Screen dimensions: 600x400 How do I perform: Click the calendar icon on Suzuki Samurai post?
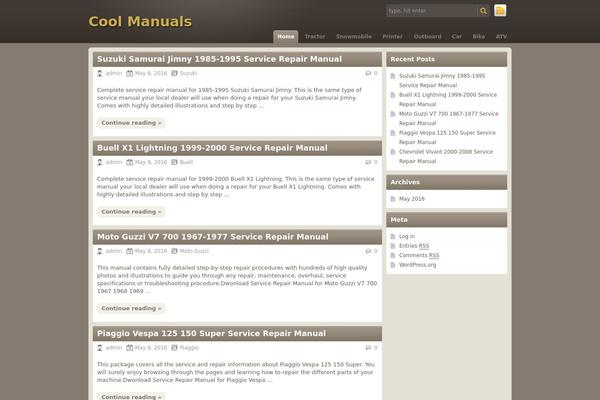(x=130, y=73)
